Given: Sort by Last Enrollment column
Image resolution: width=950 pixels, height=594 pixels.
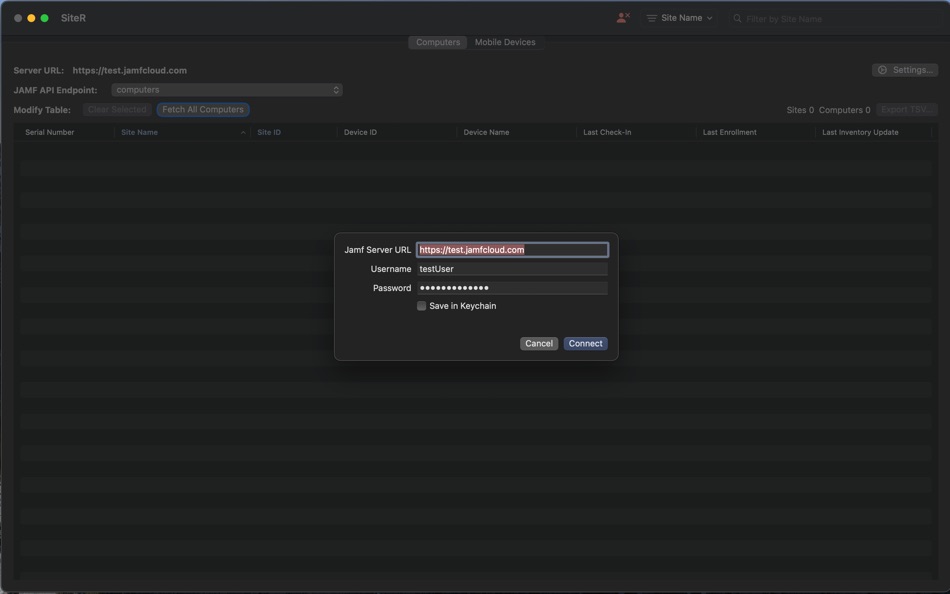Looking at the screenshot, I should coord(729,132).
